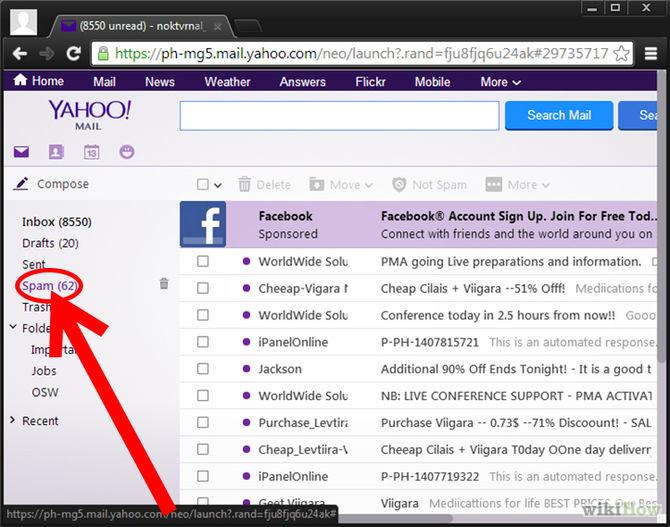Select the Yahoo Mail (8550 unread) browser tab
This screenshot has height=527, width=670.
point(141,26)
